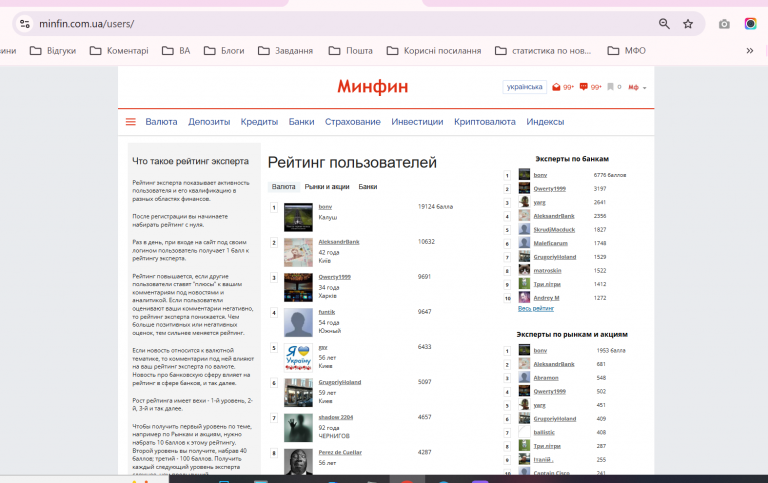Open AleksandrBank avatar in main rating list
The width and height of the screenshot is (768, 483).
pos(298,252)
